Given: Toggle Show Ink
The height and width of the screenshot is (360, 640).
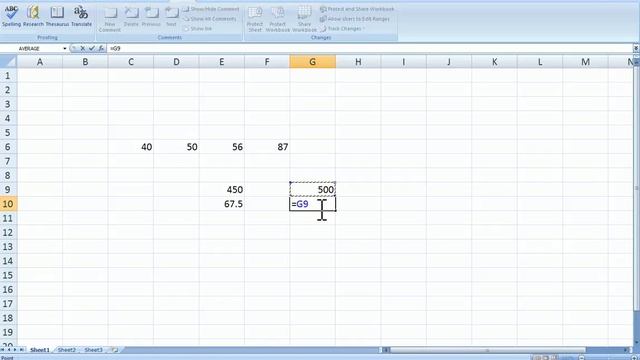Looking at the screenshot, I should coord(198,29).
